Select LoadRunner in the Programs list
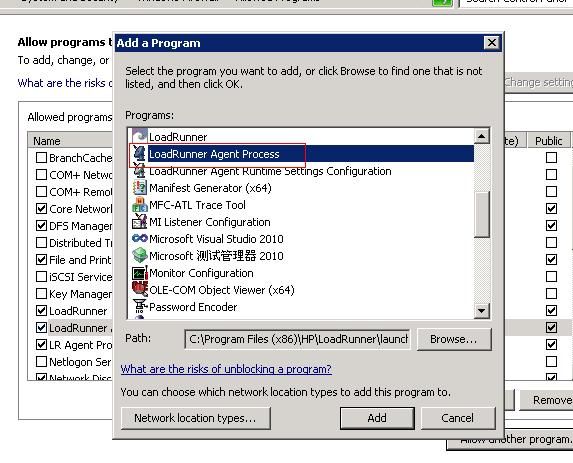The height and width of the screenshot is (463, 573). pyautogui.click(x=178, y=137)
